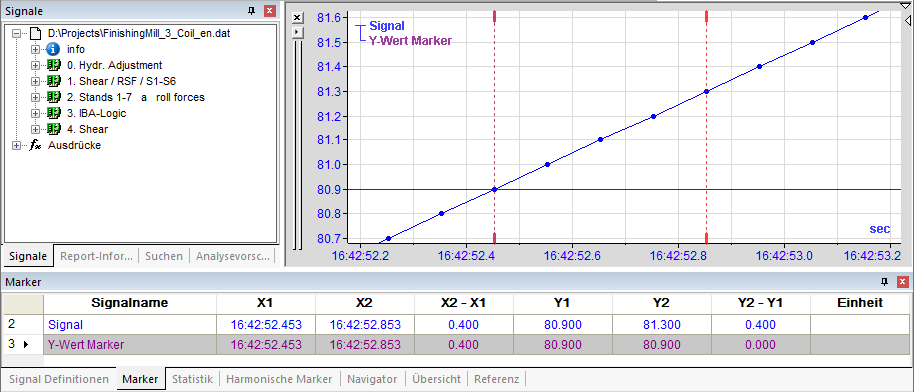Viewport: 914px width, 392px height.
Task: Open the Übersicht tab
Action: pos(437,379)
